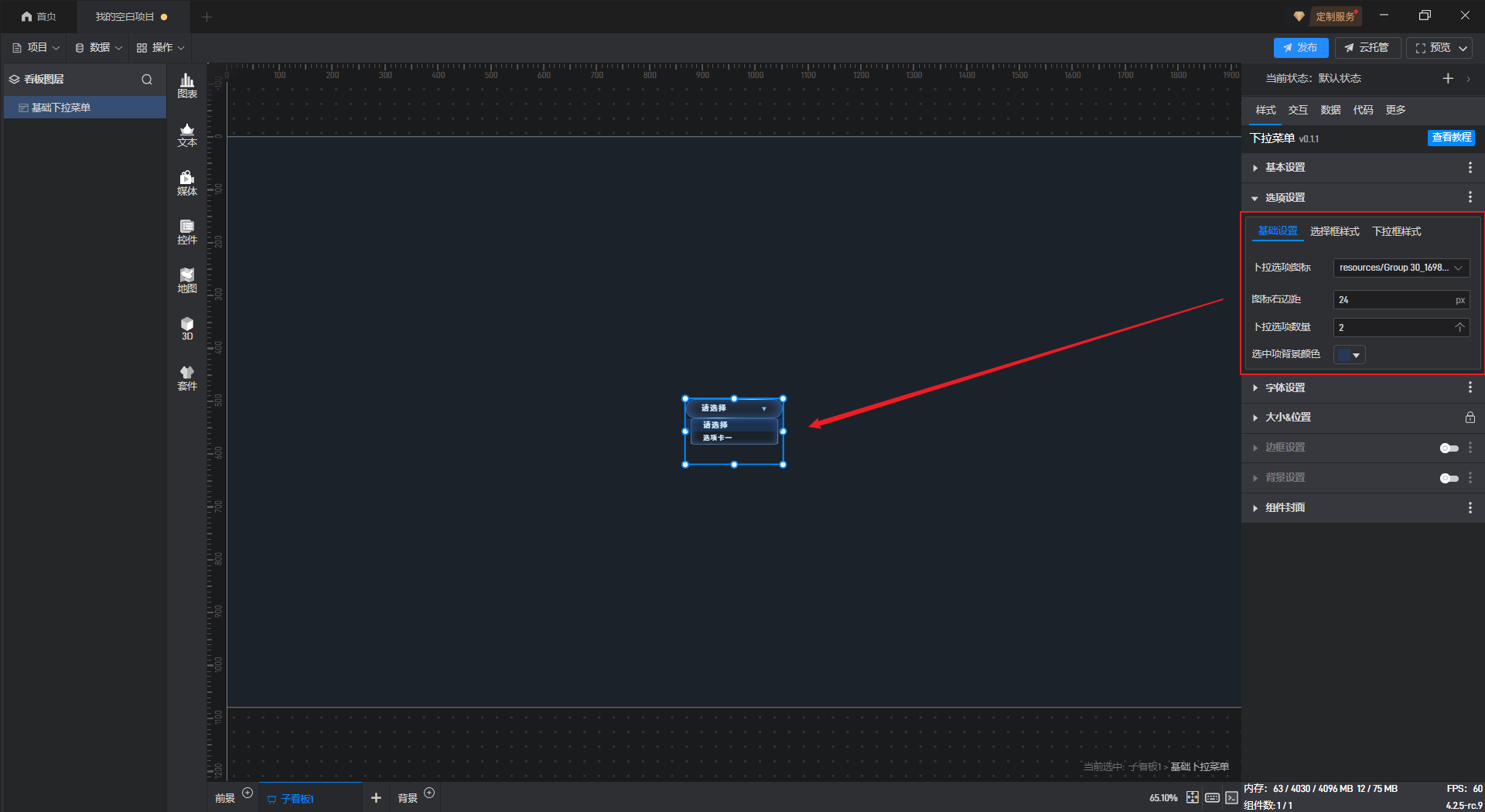The height and width of the screenshot is (812, 1485).
Task: Select the 下拉框样式 sub-tab
Action: (1396, 231)
